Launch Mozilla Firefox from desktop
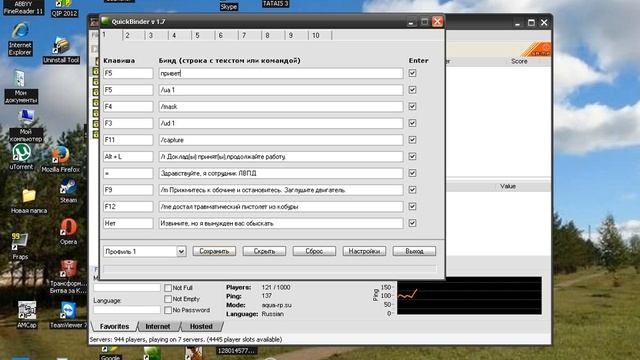The height and width of the screenshot is (360, 640). coord(60,160)
